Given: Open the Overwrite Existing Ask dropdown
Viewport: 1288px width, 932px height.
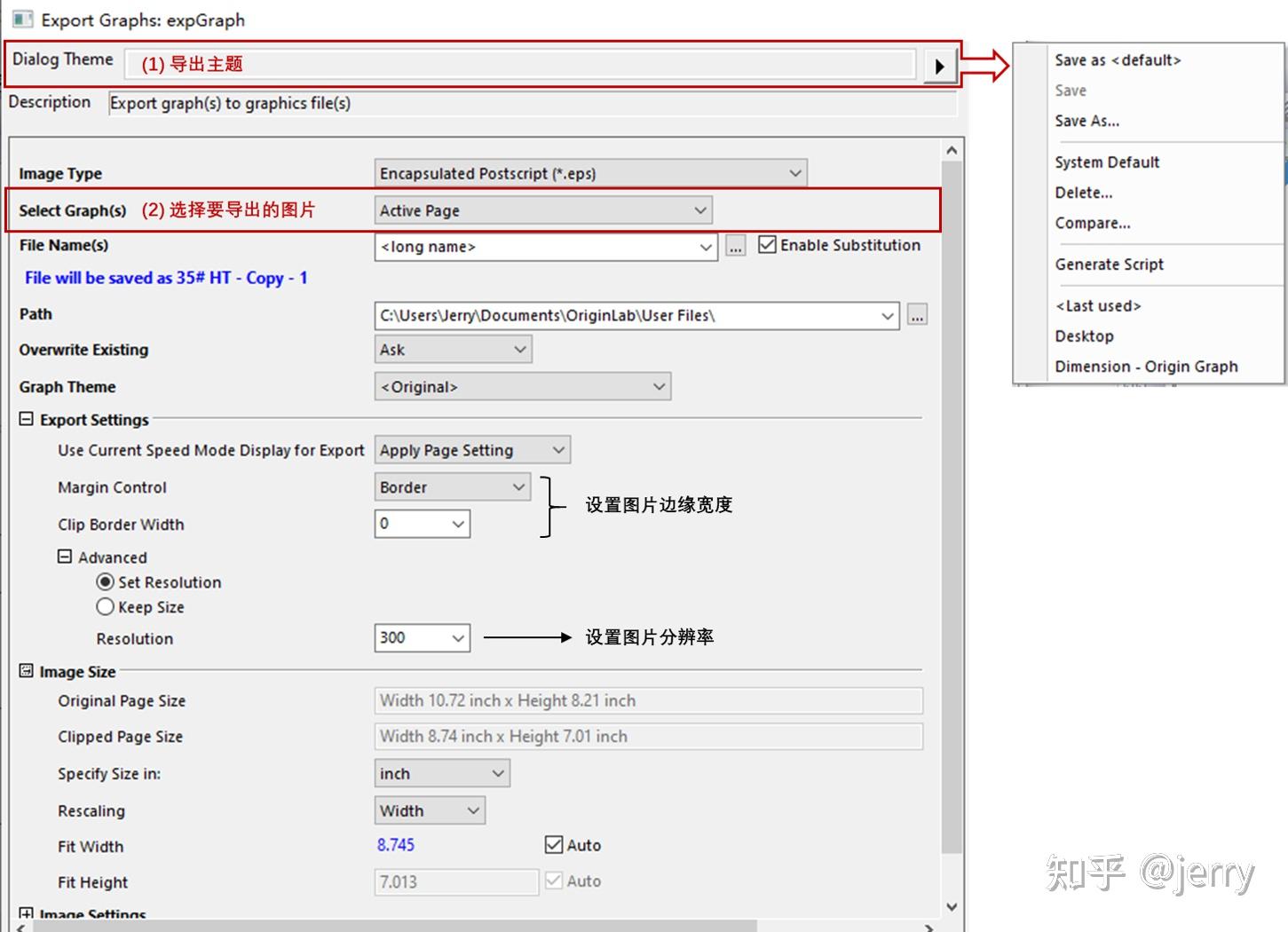Looking at the screenshot, I should point(453,350).
